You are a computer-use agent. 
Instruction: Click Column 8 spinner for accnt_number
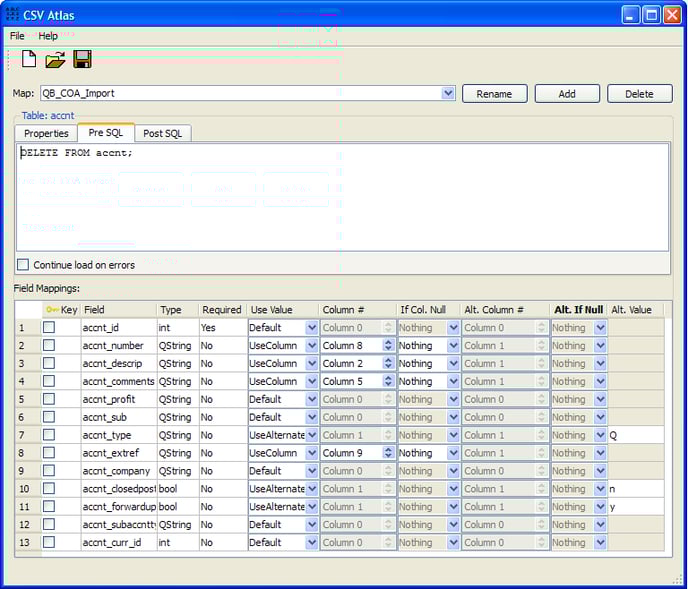388,345
